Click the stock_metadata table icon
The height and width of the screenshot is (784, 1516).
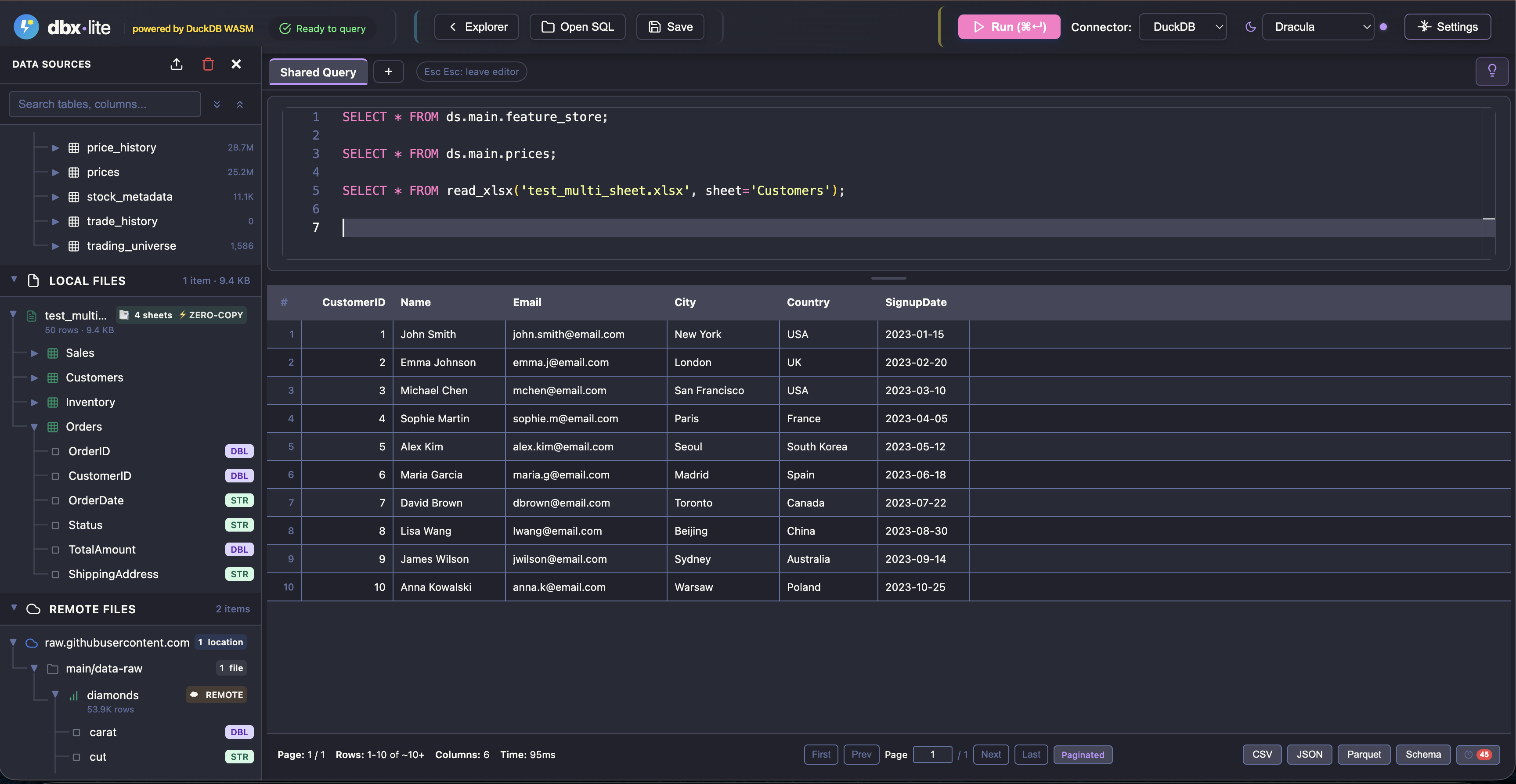tap(74, 197)
